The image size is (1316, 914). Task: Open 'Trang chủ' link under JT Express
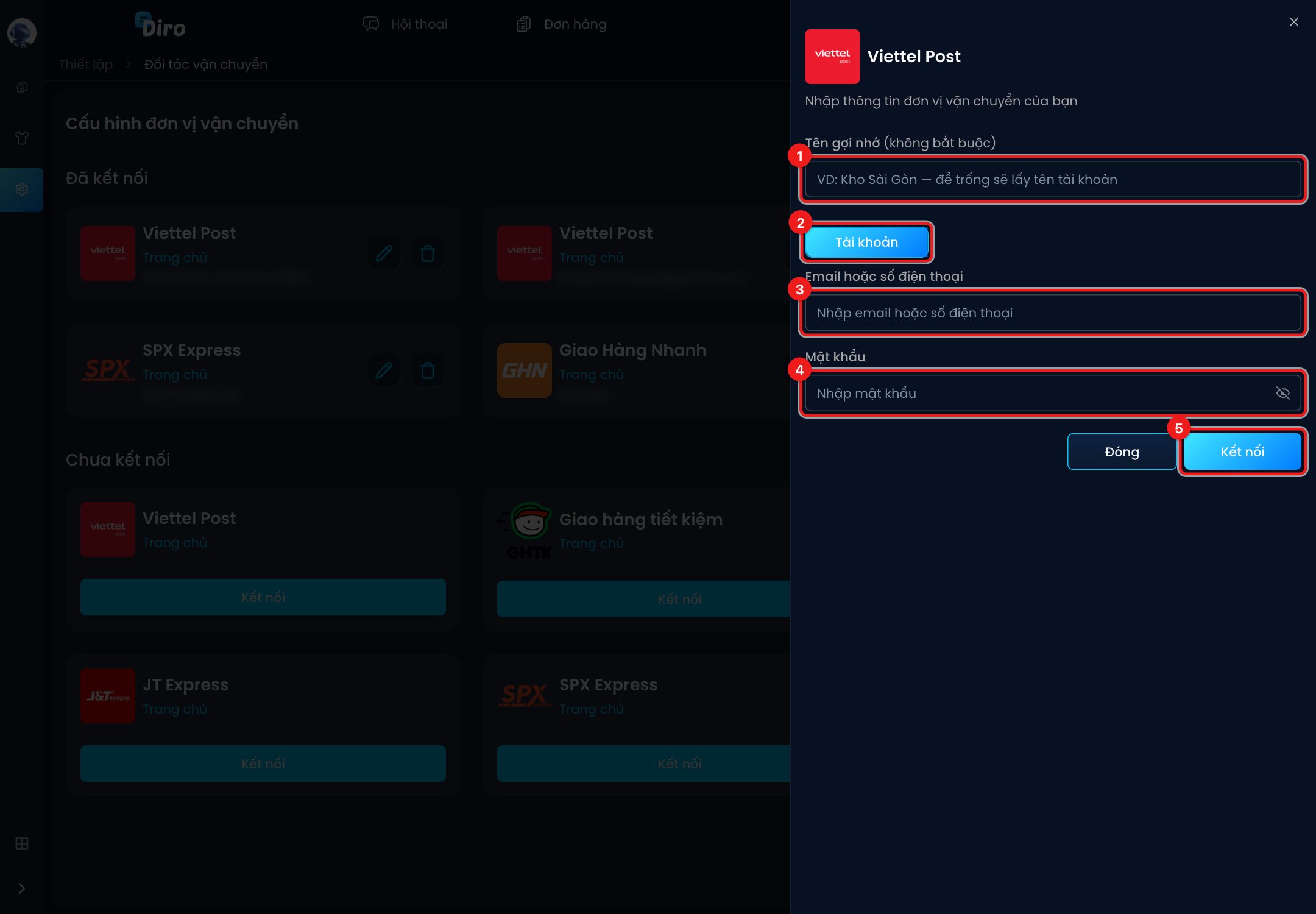pos(174,709)
